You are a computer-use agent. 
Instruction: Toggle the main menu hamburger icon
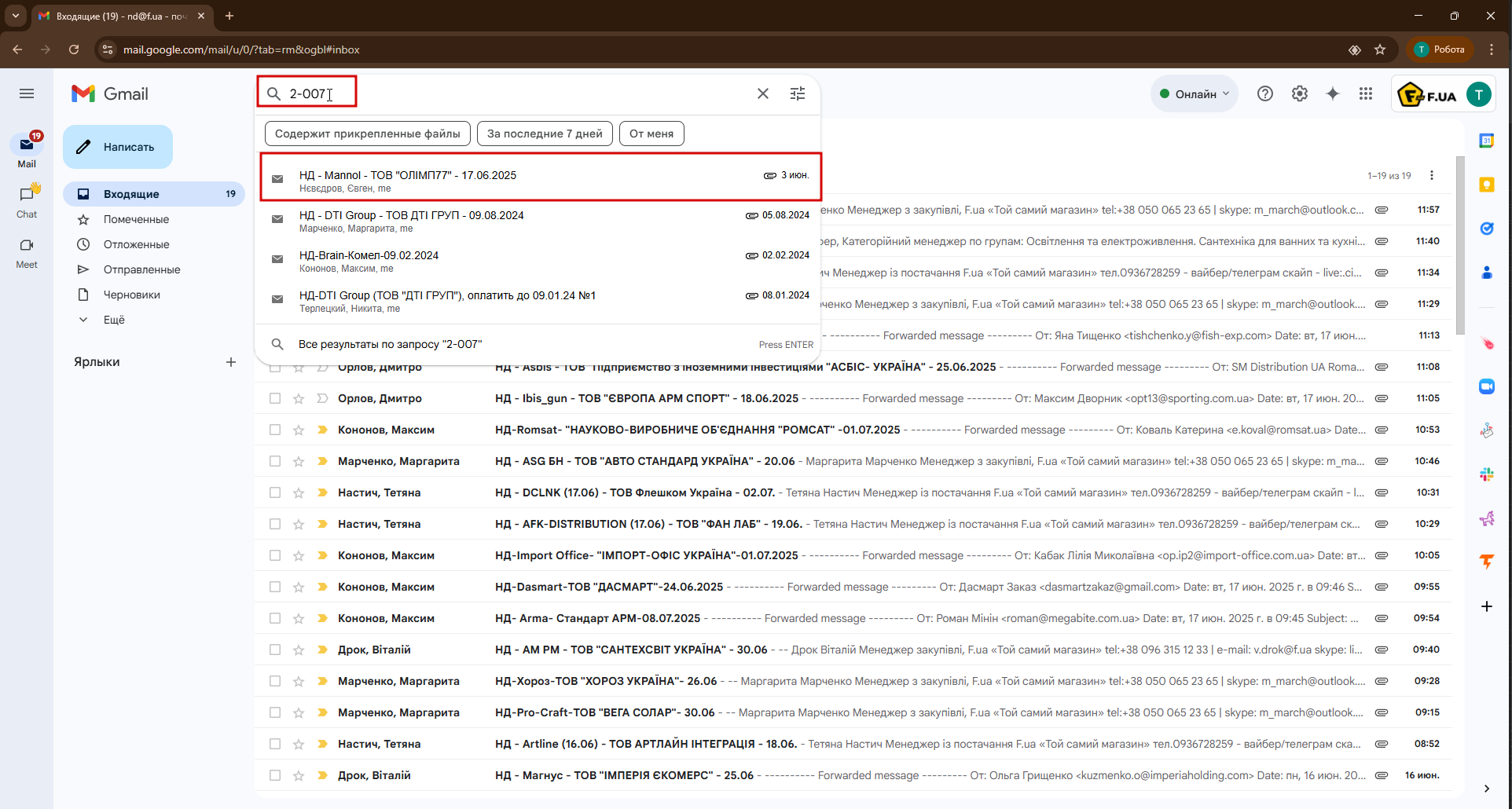tap(27, 93)
